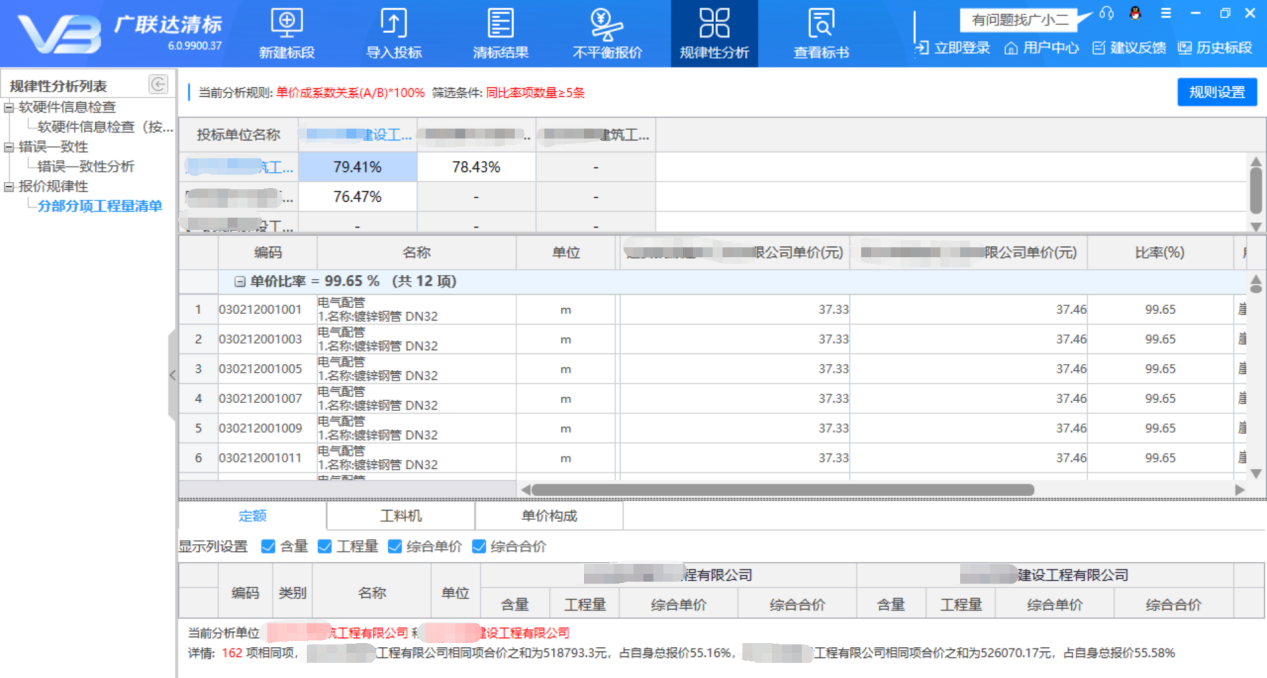
Task: Collapse the 规律性分析列表 panel icon
Action: pyautogui.click(x=157, y=85)
